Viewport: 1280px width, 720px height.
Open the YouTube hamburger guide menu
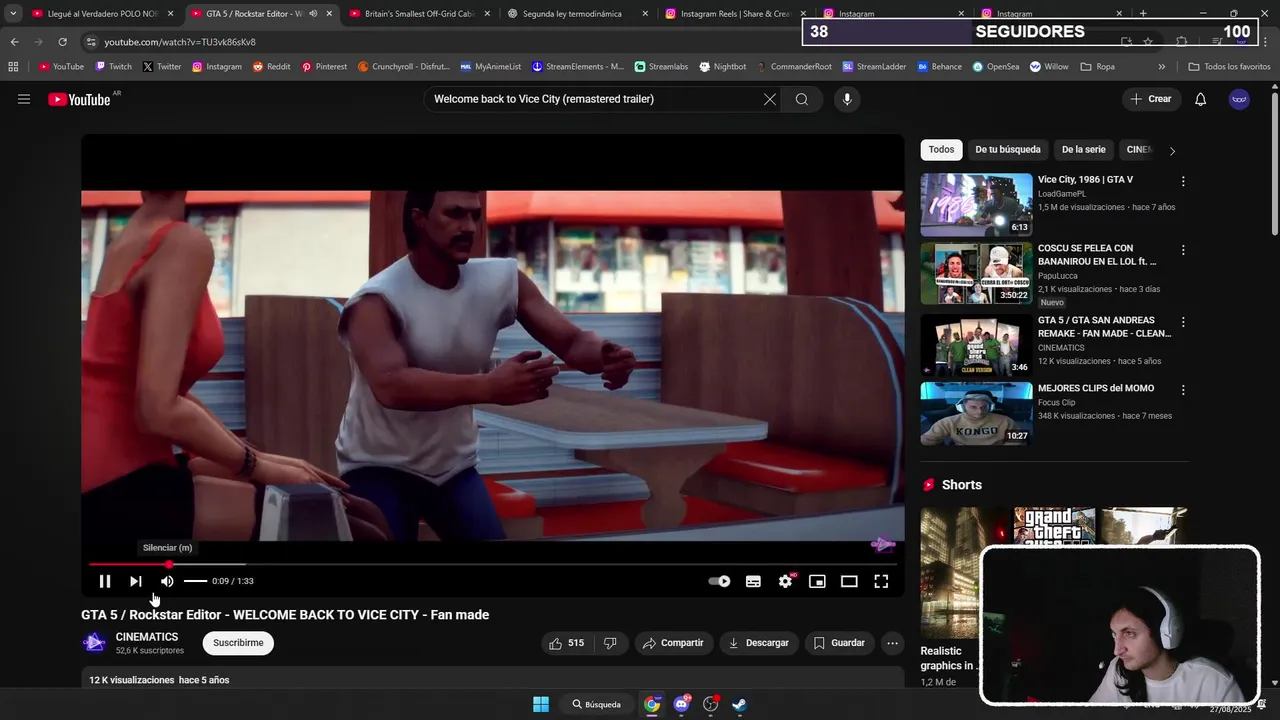point(24,99)
